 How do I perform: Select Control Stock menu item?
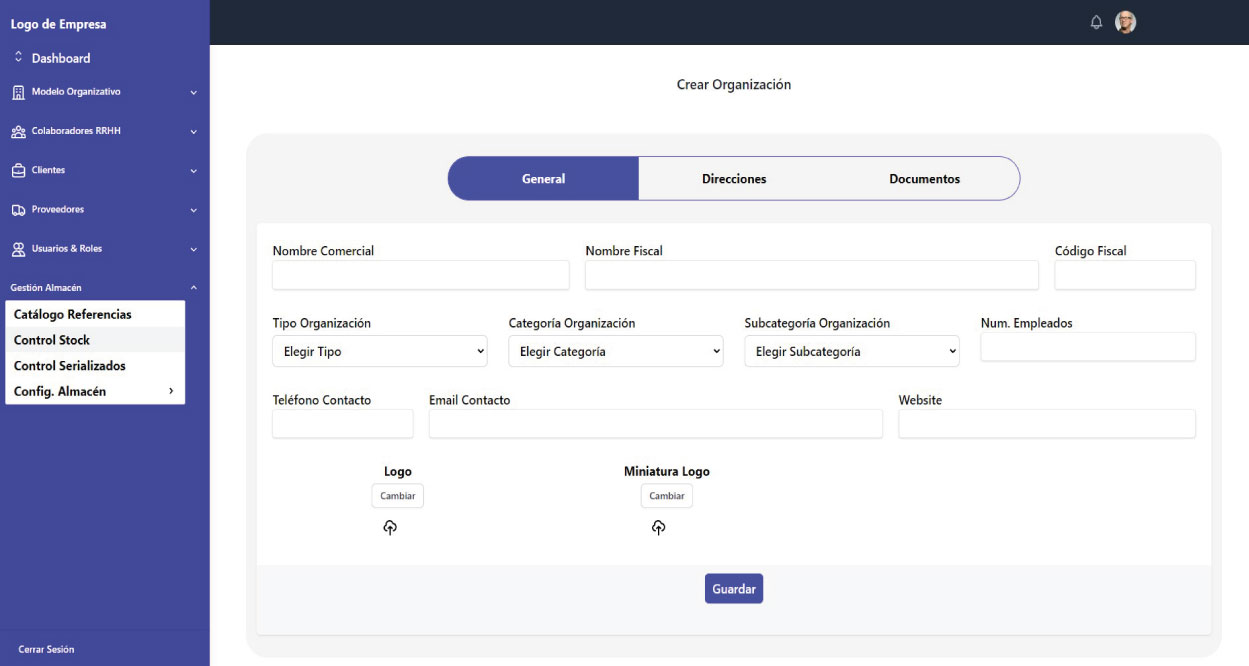tap(52, 340)
